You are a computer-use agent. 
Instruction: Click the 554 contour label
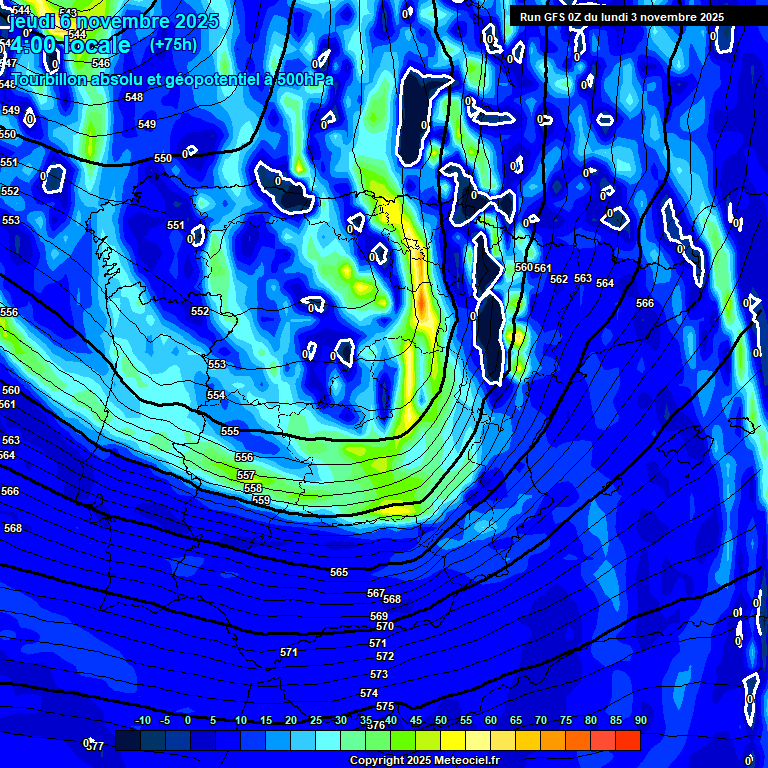[216, 396]
